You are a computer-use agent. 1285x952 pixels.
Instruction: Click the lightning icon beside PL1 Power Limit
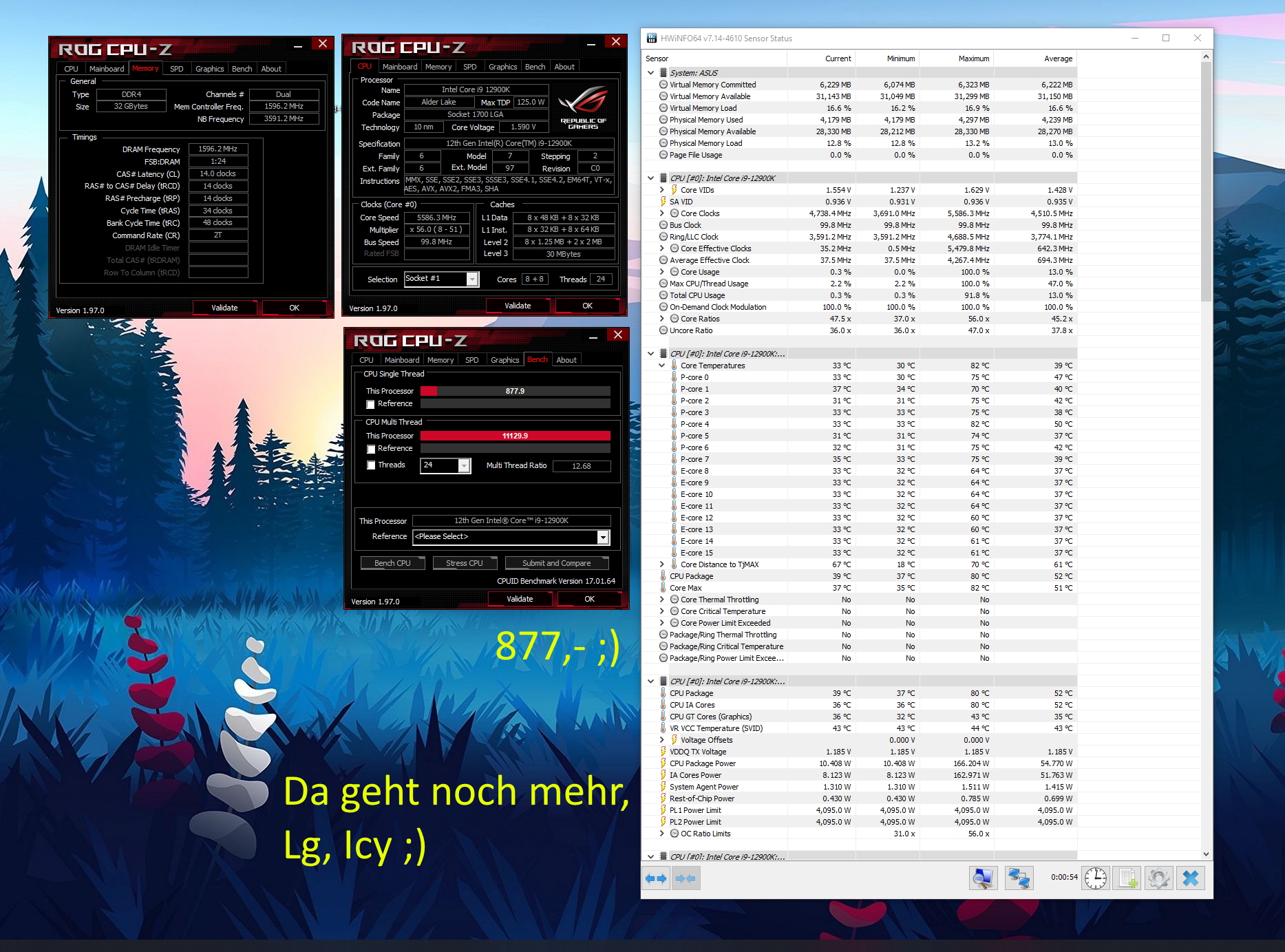pos(663,810)
